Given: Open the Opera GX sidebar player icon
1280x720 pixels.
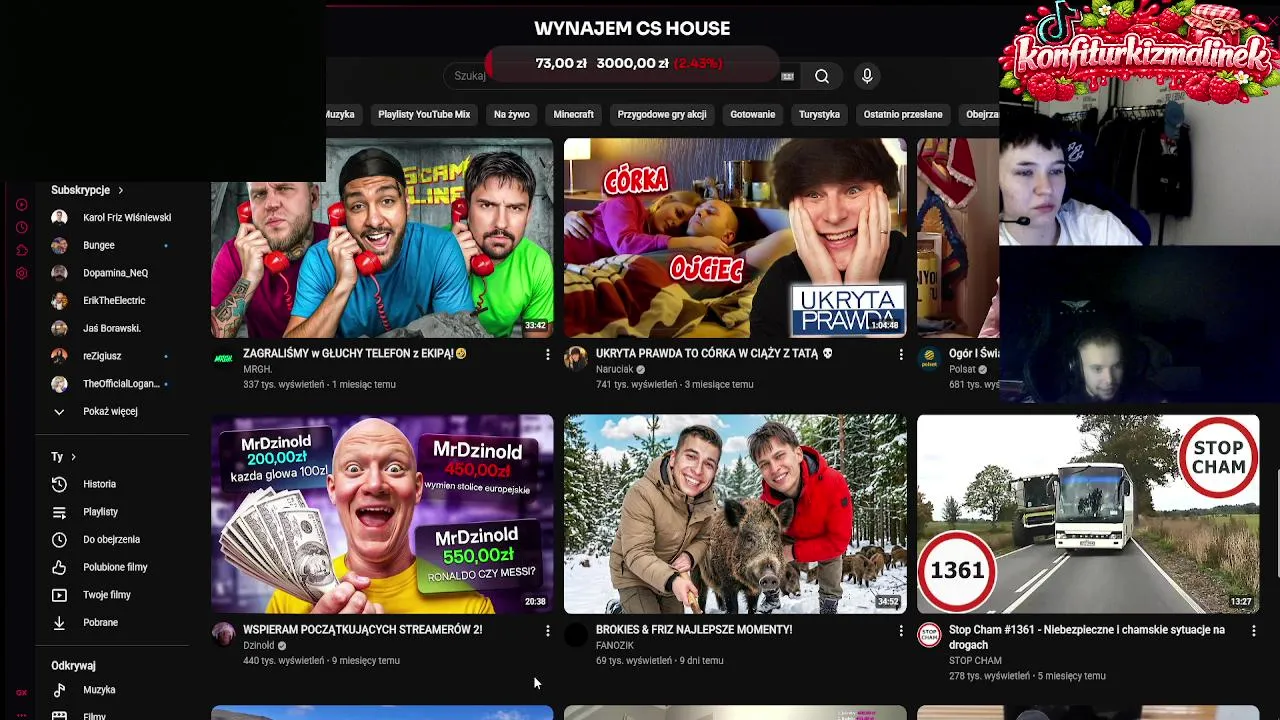Looking at the screenshot, I should pyautogui.click(x=21, y=204).
